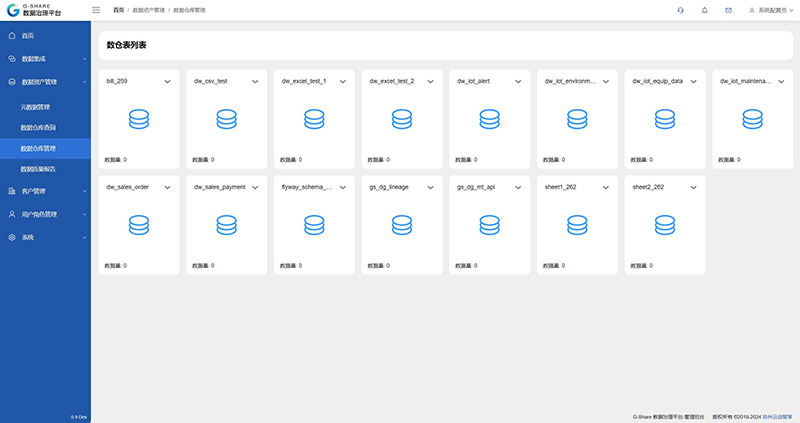This screenshot has width=800, height=423.
Task: Click the database icon on gs_dg_lineage card
Action: click(402, 226)
